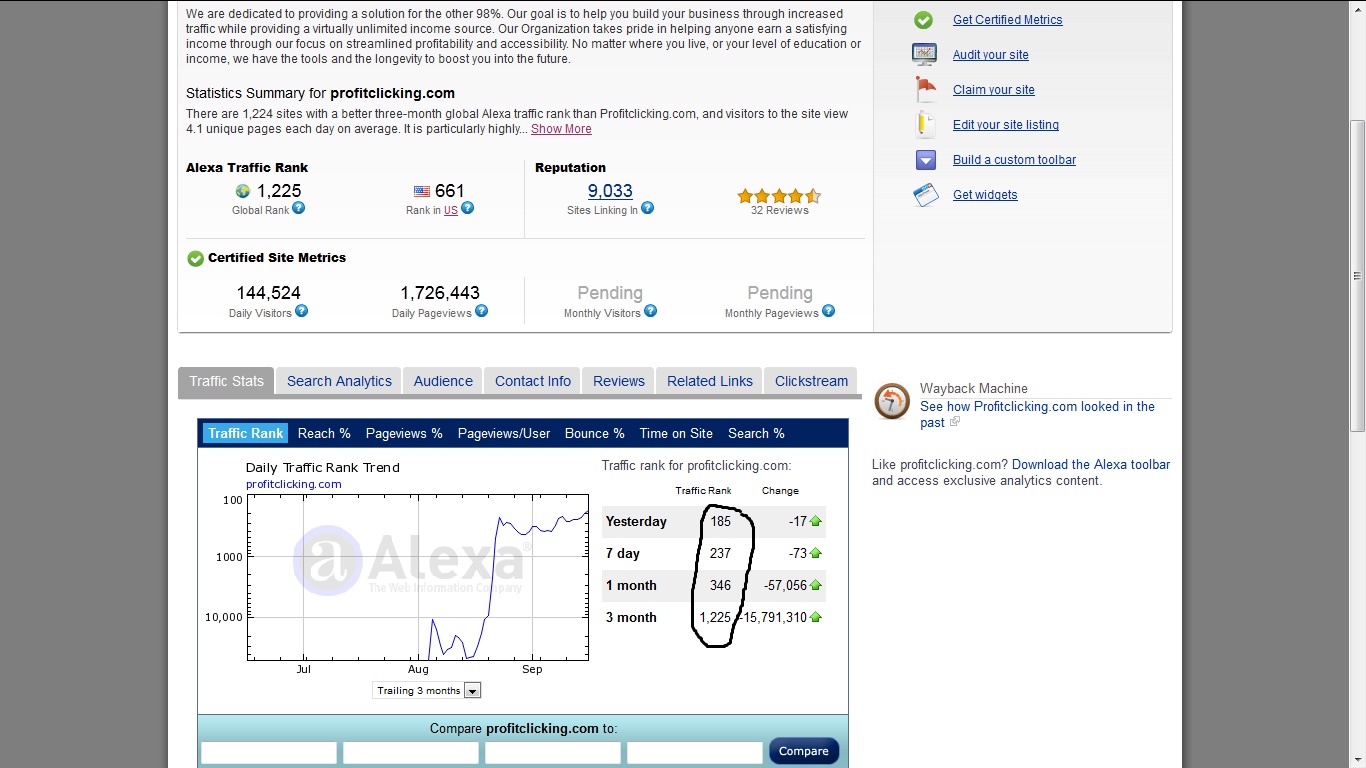Click the Audit your site link
The image size is (1366, 768).
point(990,55)
